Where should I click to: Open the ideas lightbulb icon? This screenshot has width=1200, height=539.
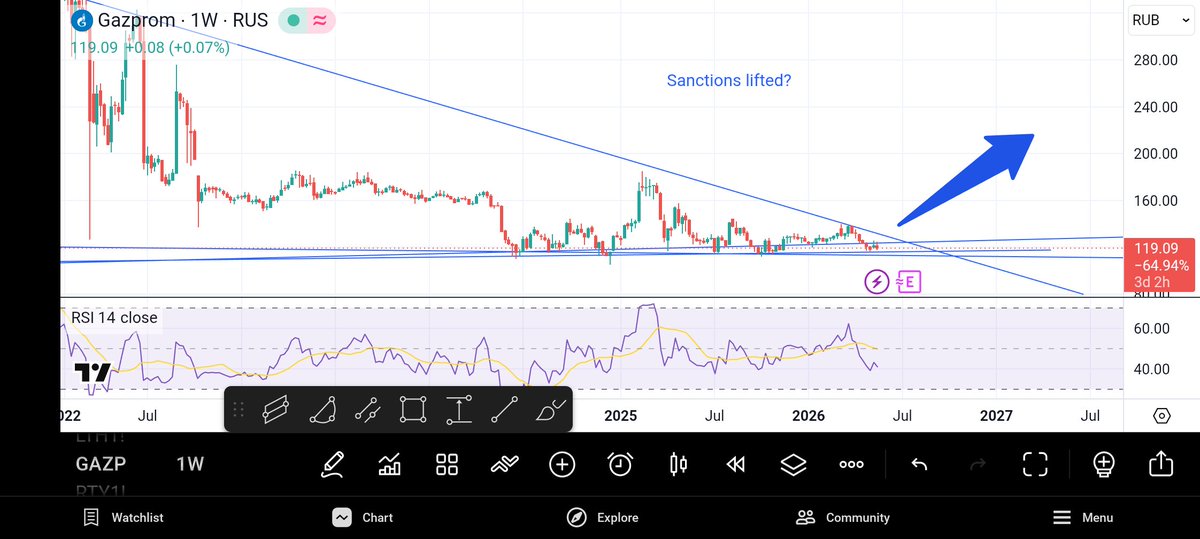[1103, 464]
